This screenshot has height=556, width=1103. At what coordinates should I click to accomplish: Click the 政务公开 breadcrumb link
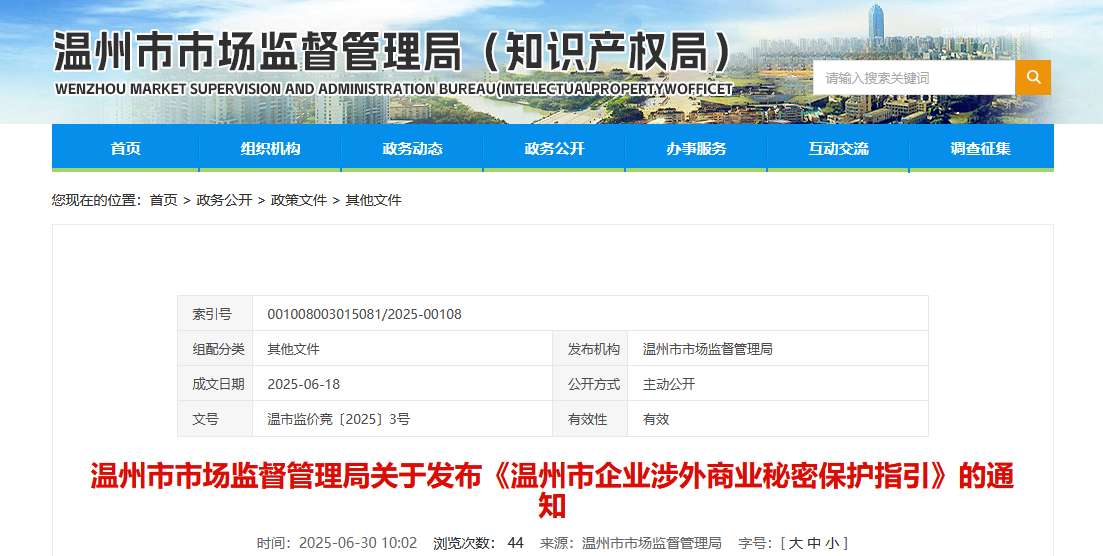[224, 201]
